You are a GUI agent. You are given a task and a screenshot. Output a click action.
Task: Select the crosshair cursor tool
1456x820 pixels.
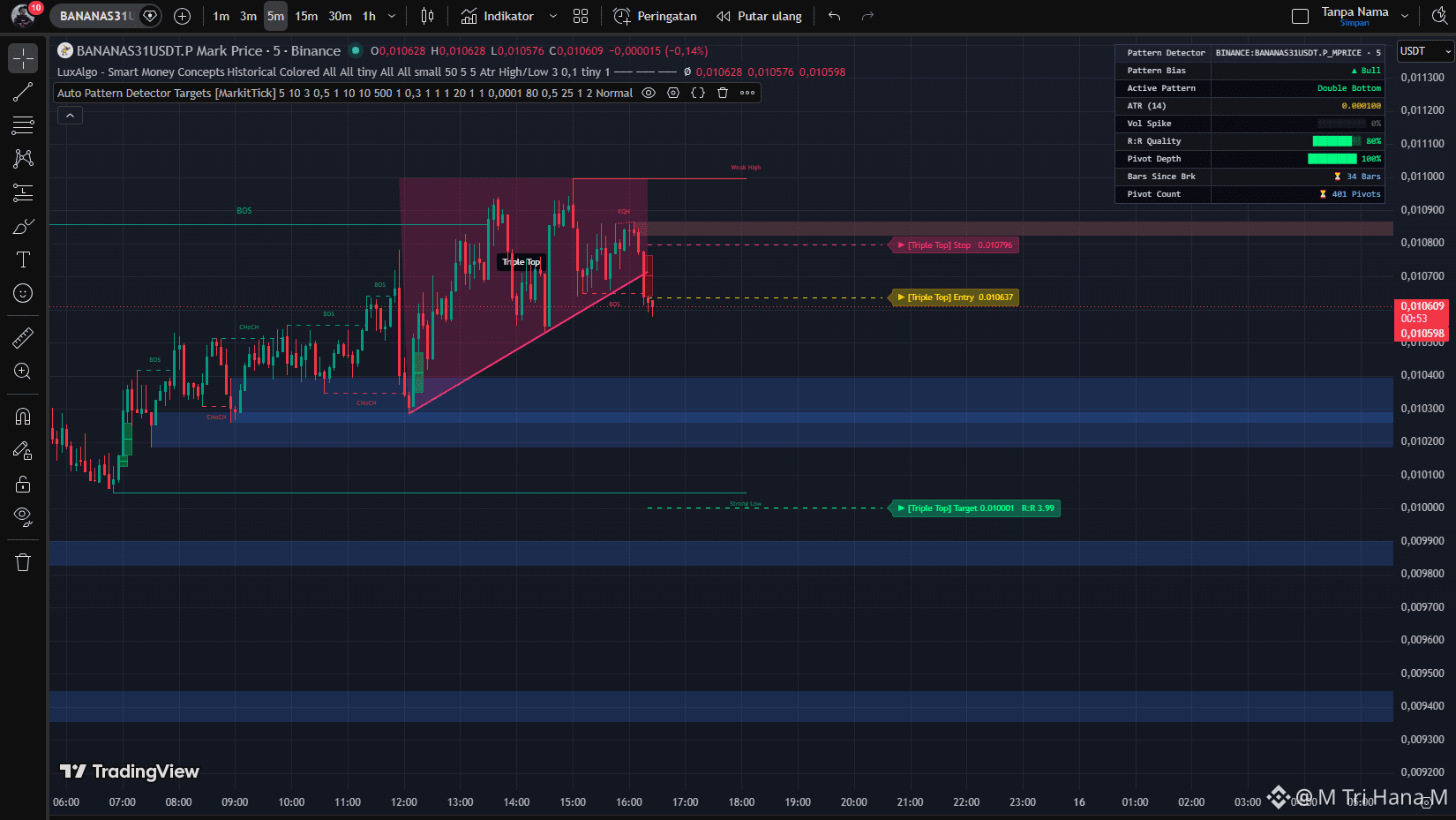pos(23,58)
